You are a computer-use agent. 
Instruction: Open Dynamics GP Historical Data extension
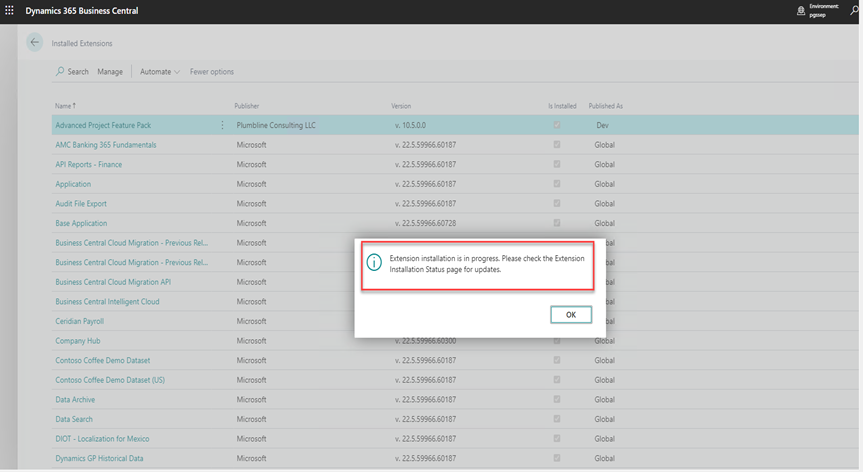coord(99,458)
